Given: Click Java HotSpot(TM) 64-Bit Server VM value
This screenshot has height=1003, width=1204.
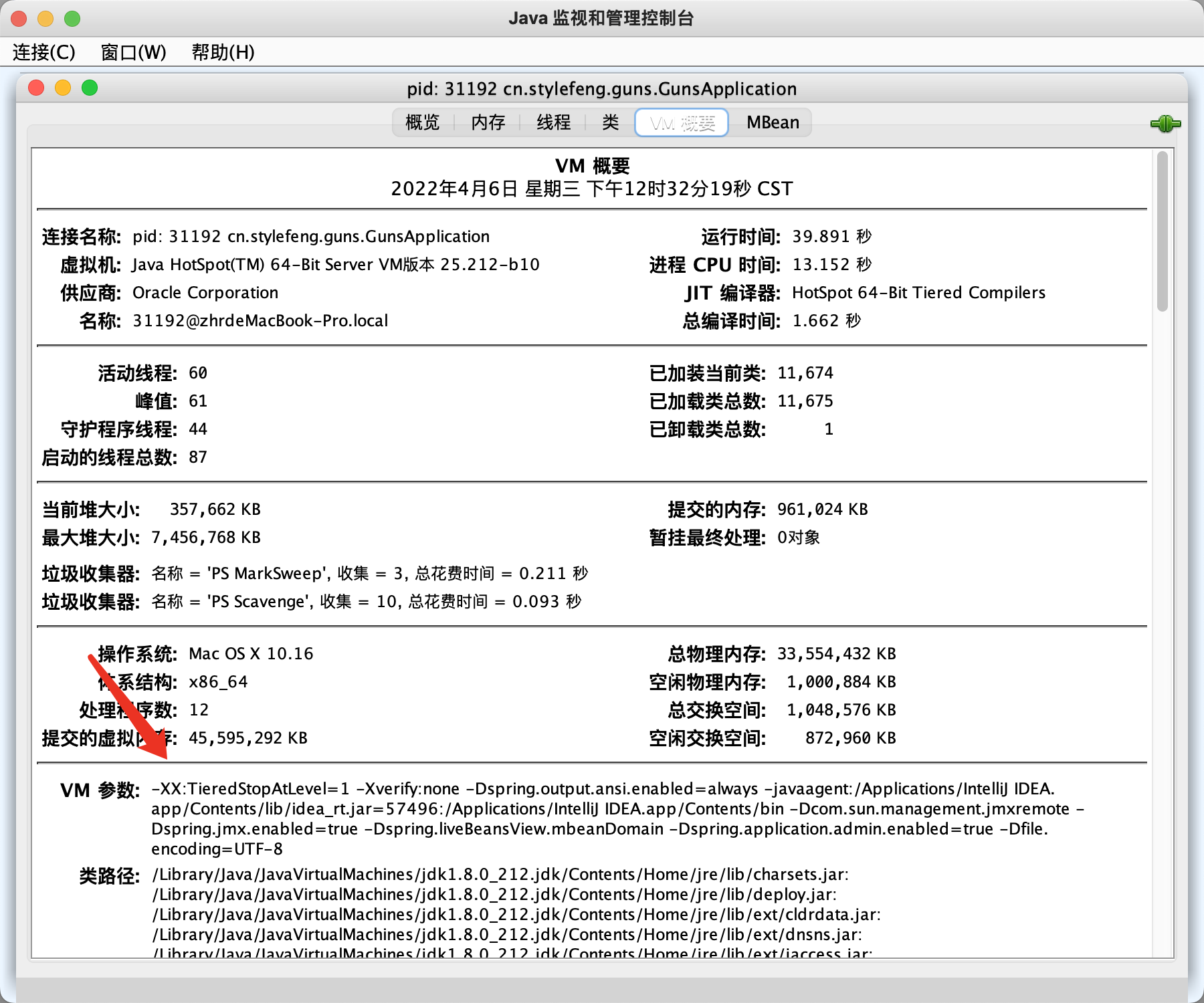Looking at the screenshot, I should [336, 265].
